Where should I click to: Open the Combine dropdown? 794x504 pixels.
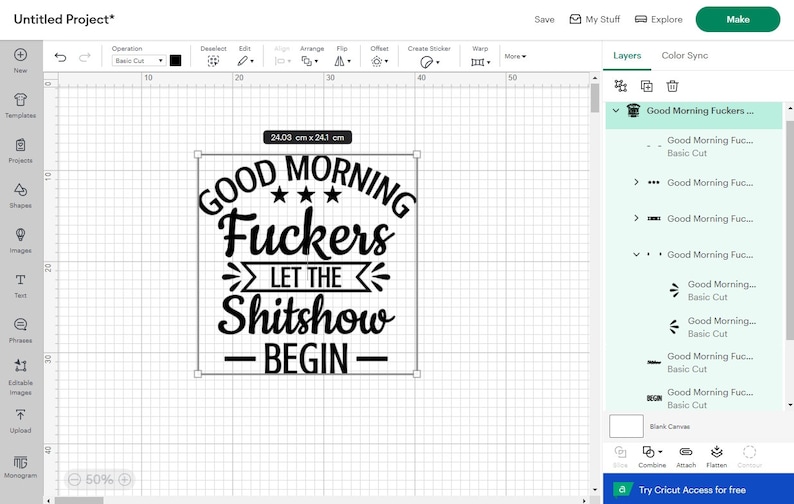[x=652, y=456]
